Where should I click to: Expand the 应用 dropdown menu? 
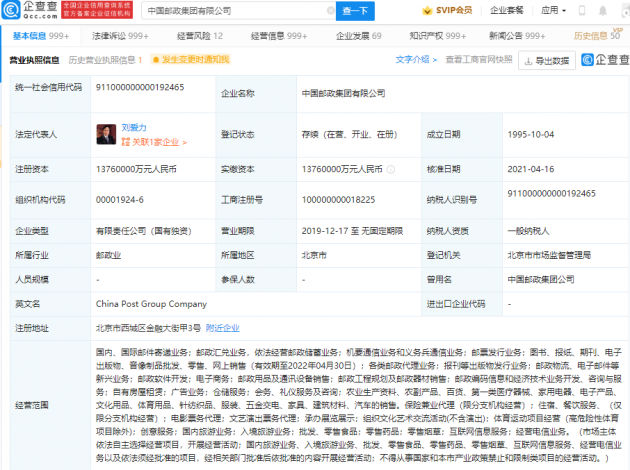(x=553, y=10)
